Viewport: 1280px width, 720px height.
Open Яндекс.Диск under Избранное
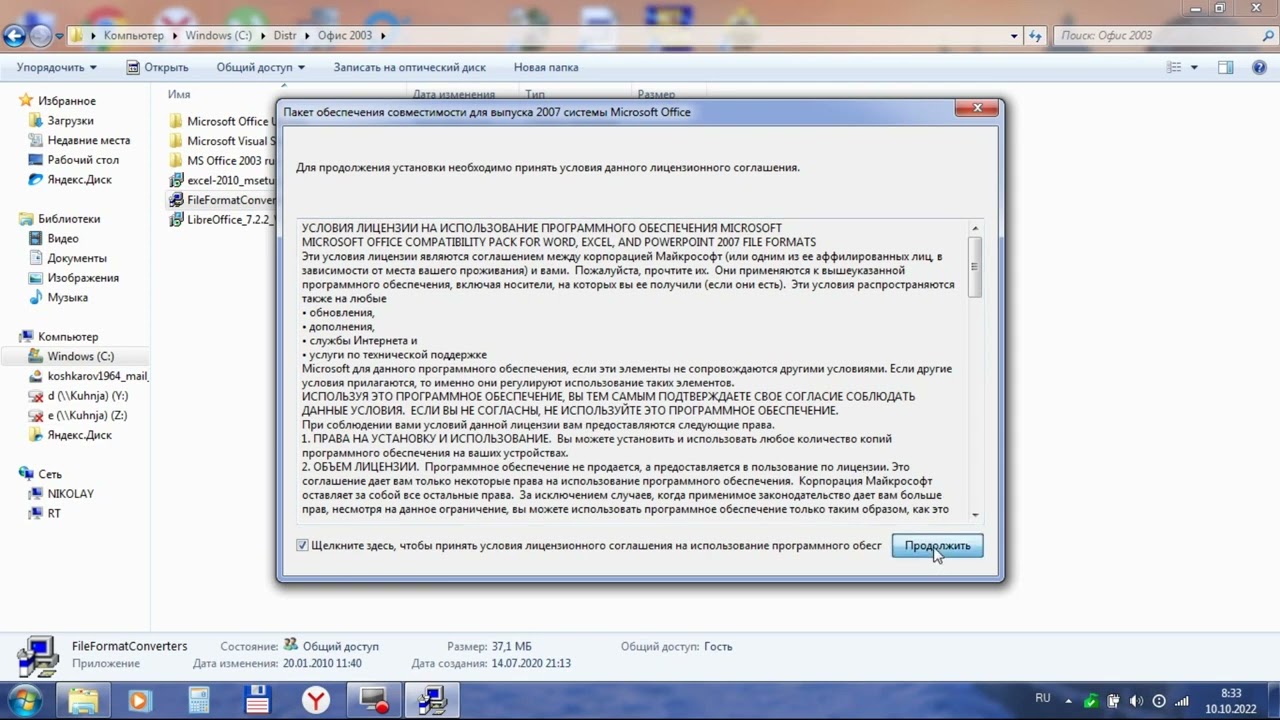point(80,180)
